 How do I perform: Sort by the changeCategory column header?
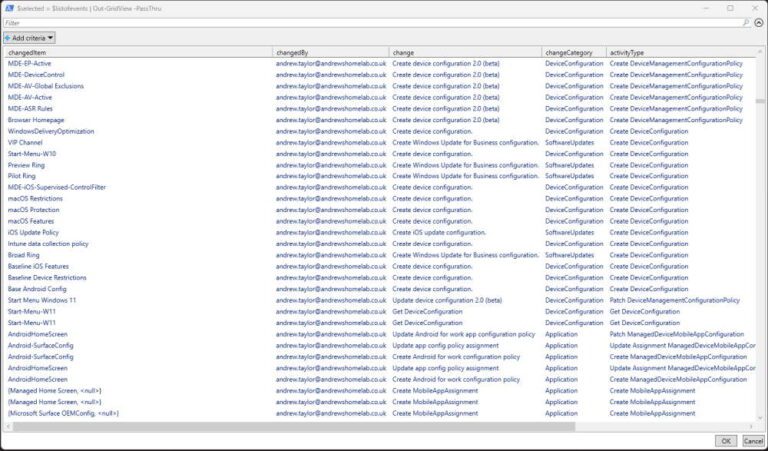pyautogui.click(x=573, y=52)
